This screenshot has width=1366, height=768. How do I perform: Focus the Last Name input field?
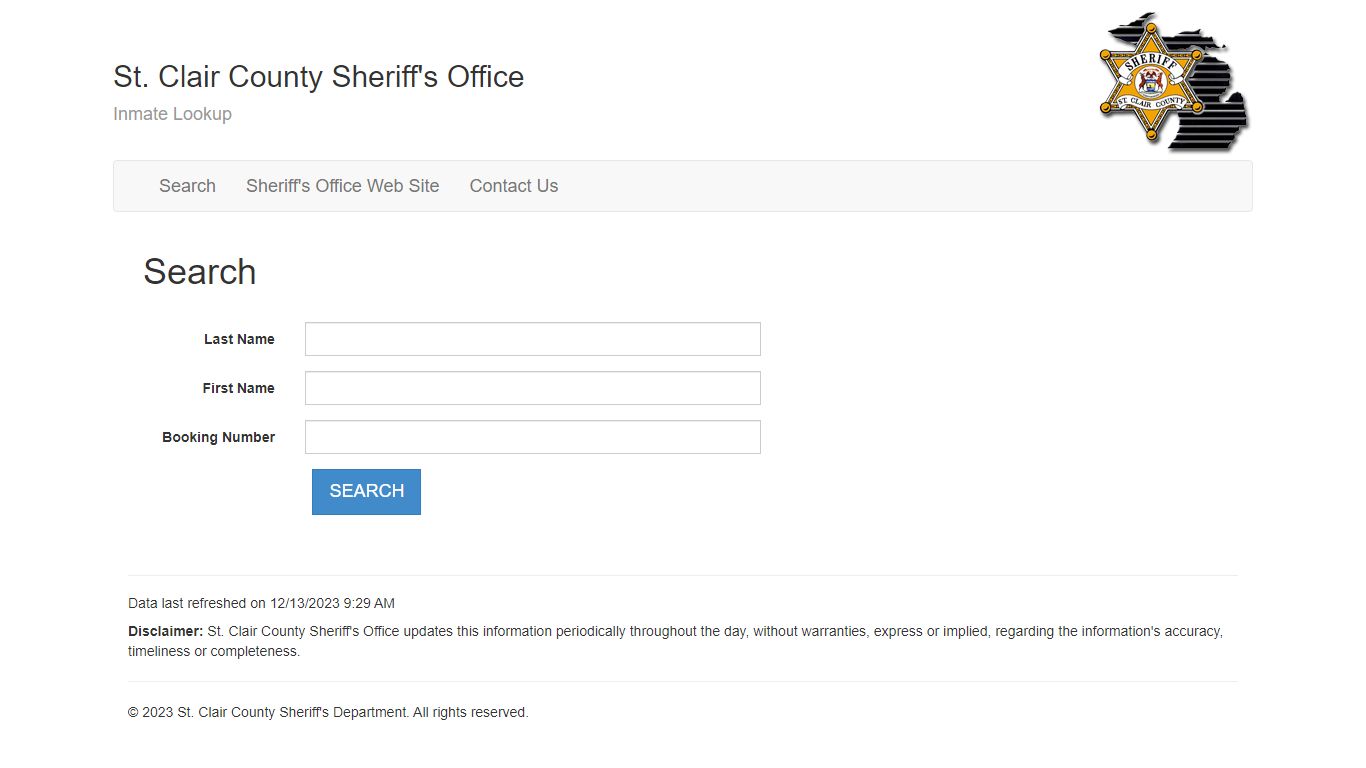coord(532,339)
